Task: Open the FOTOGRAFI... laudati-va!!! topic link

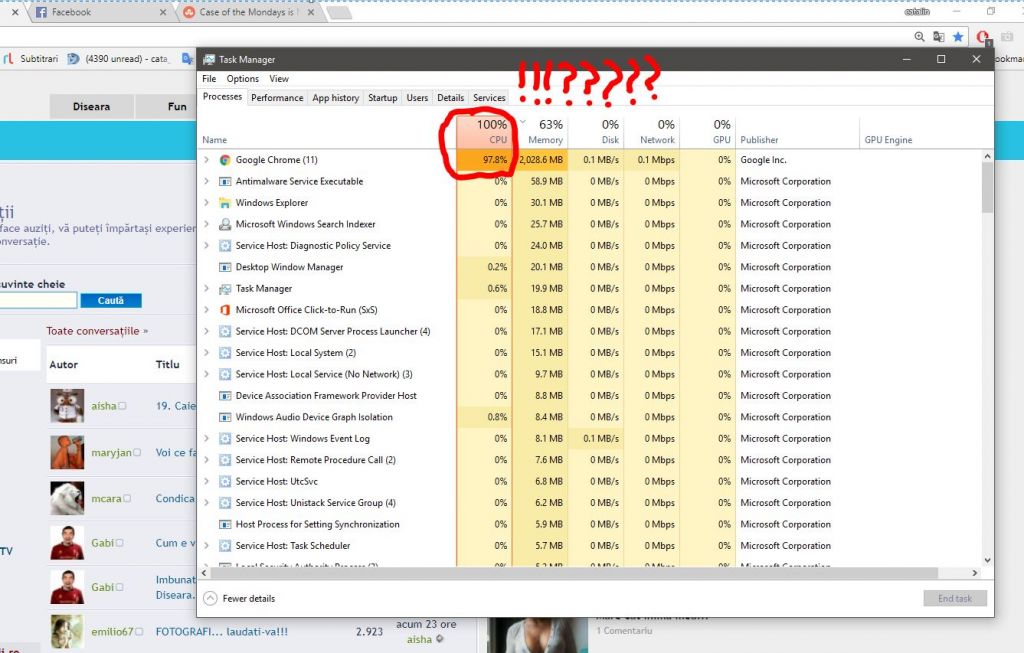Action: [x=221, y=632]
